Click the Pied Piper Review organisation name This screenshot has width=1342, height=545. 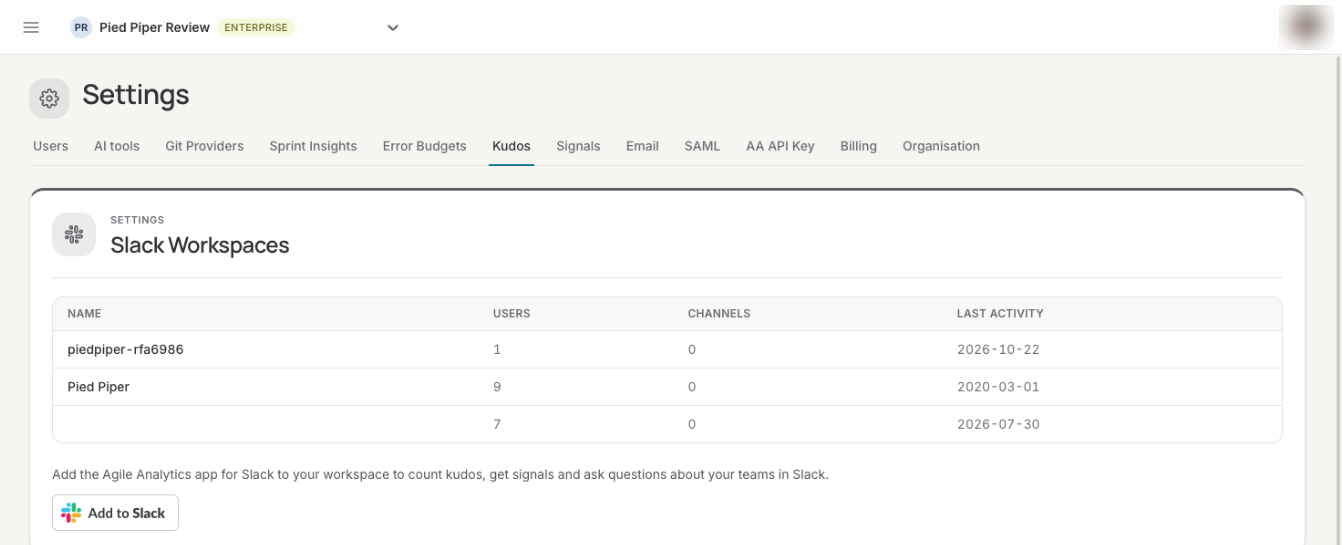pos(154,27)
